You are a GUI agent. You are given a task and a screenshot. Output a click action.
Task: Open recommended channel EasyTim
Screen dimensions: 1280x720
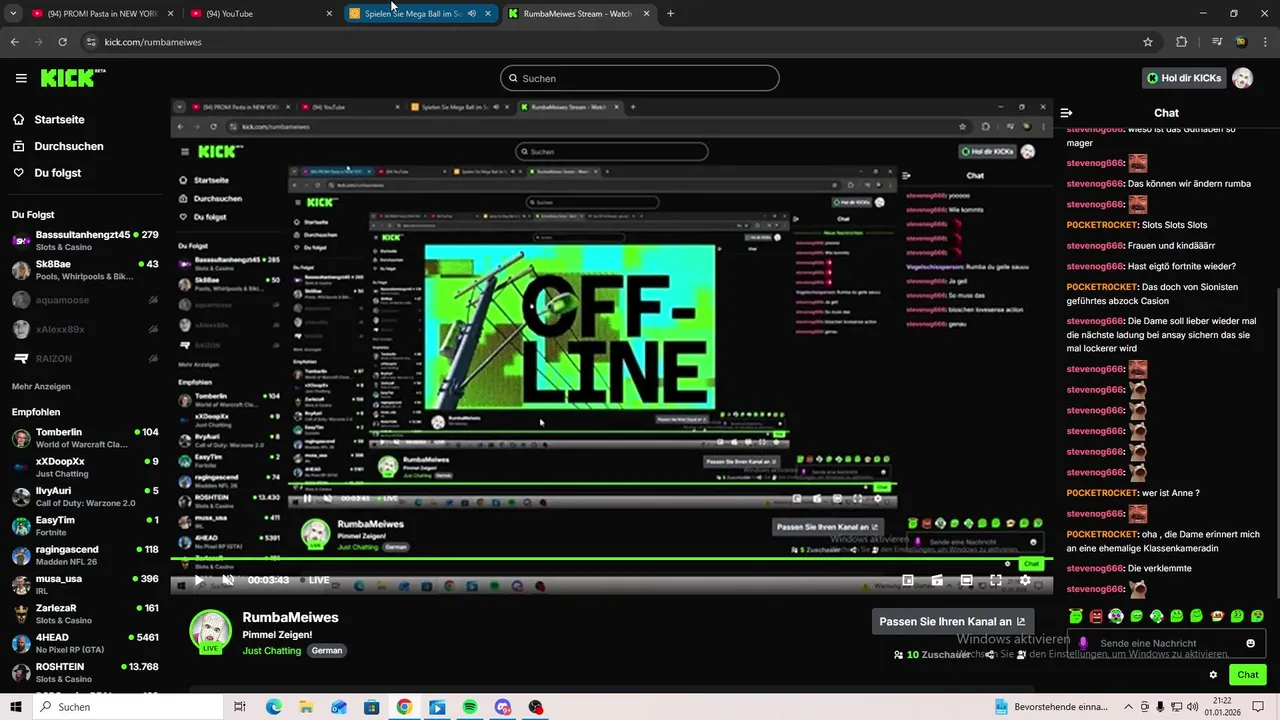(85, 526)
